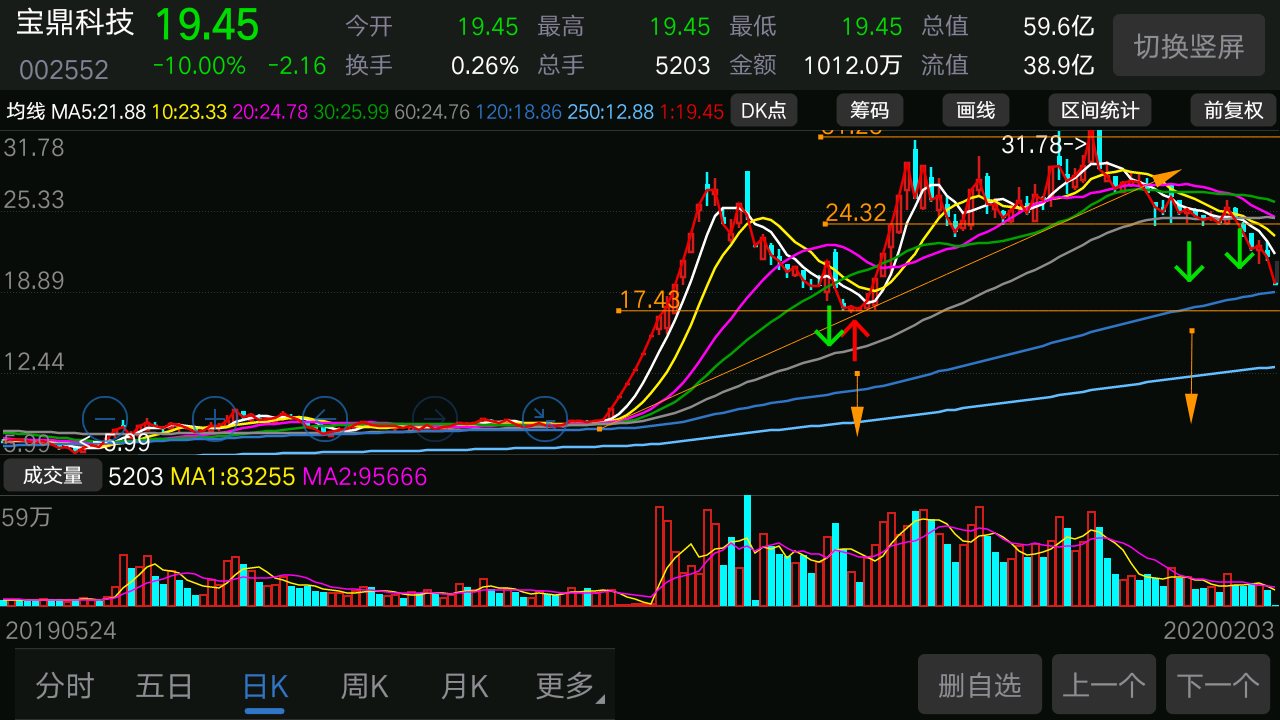Tap the 总值 59.6亿 value
The image size is (1280, 720).
click(x=1058, y=27)
